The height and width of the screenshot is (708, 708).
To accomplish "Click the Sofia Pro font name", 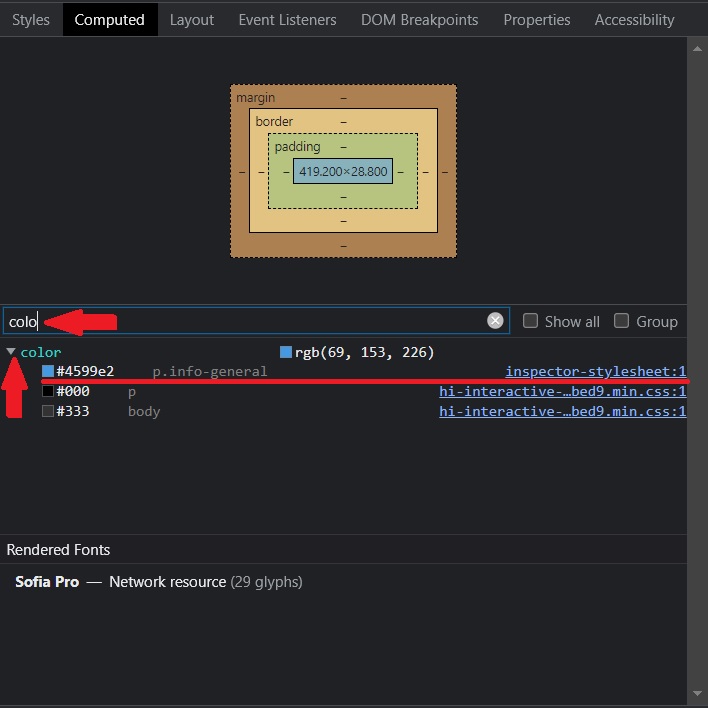I will (x=47, y=582).
